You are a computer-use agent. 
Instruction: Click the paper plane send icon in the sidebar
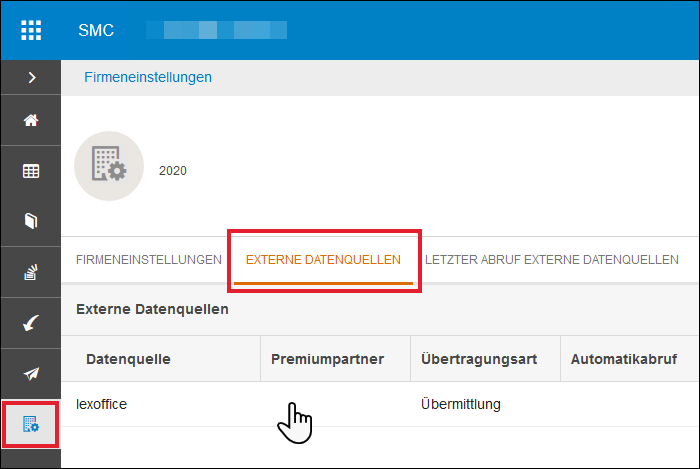click(31, 374)
